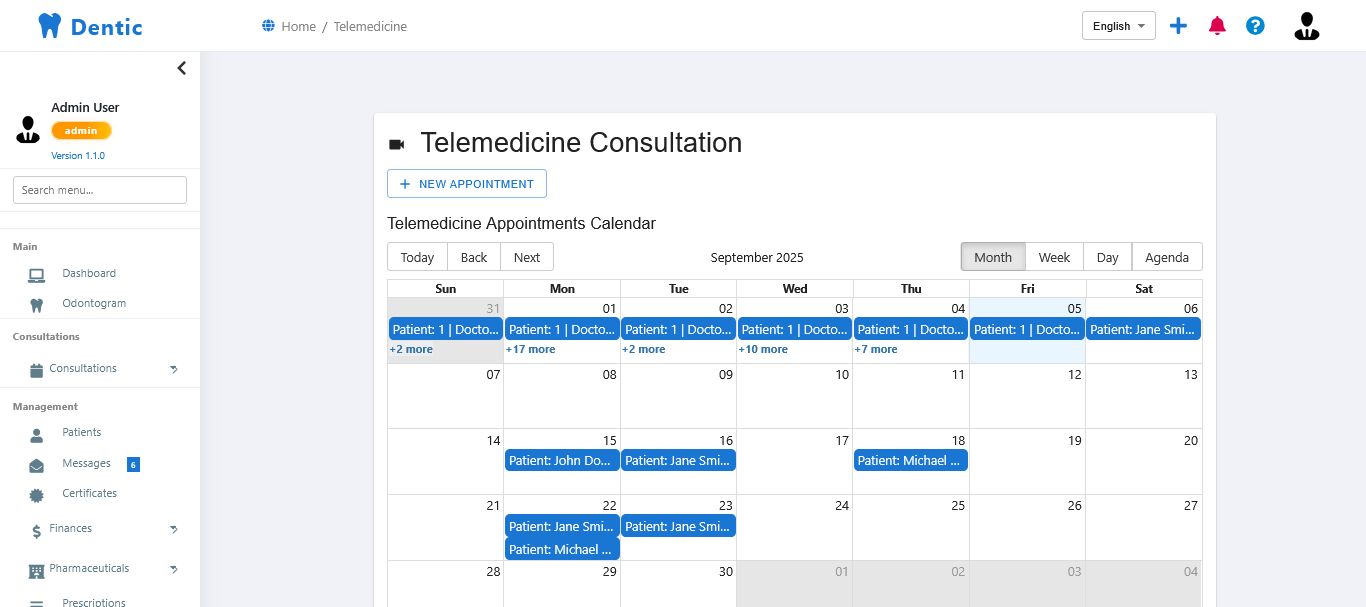Click the Search menu input field
Viewport: 1366px width, 607px height.
(x=100, y=190)
